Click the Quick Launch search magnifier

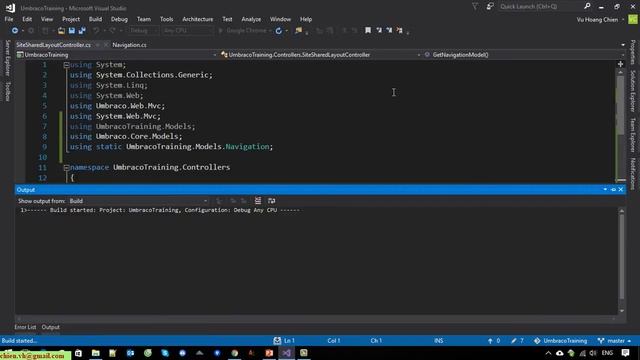(x=587, y=6)
